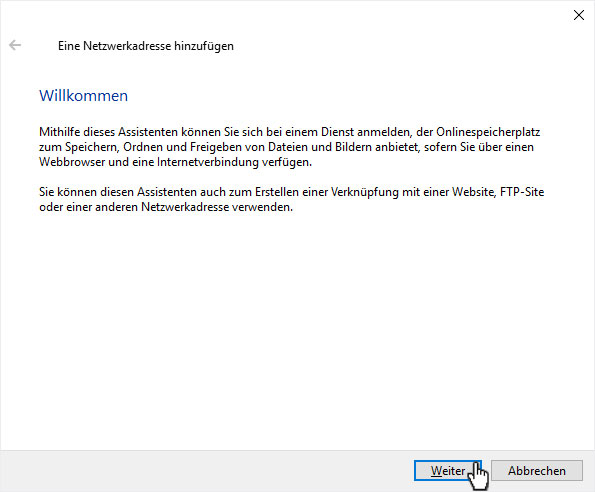Viewport: 595px width, 492px height.
Task: Click the paragraph starting 'Sie können diesen'
Action: point(291,199)
